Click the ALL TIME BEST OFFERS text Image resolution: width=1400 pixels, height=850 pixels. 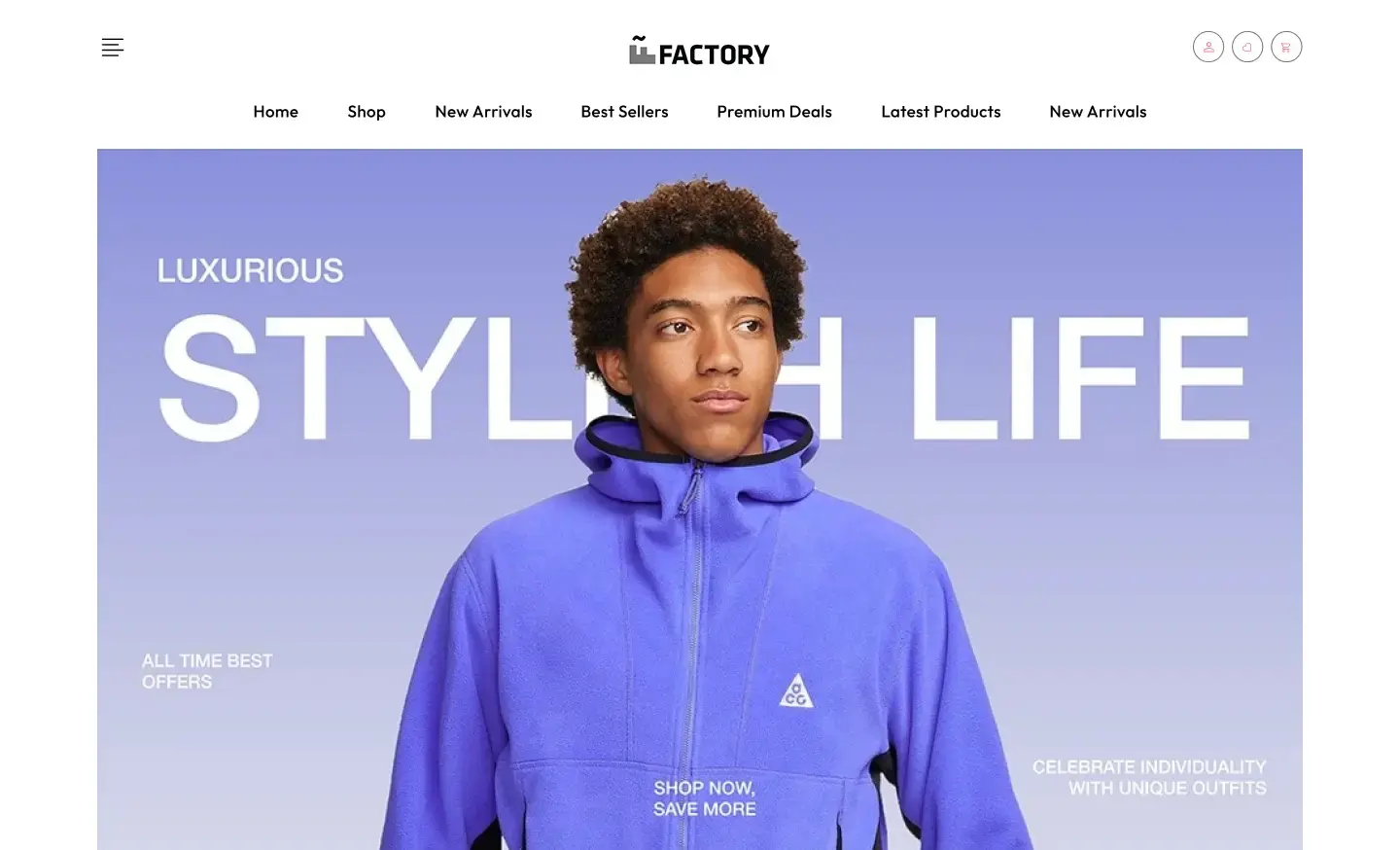(207, 671)
